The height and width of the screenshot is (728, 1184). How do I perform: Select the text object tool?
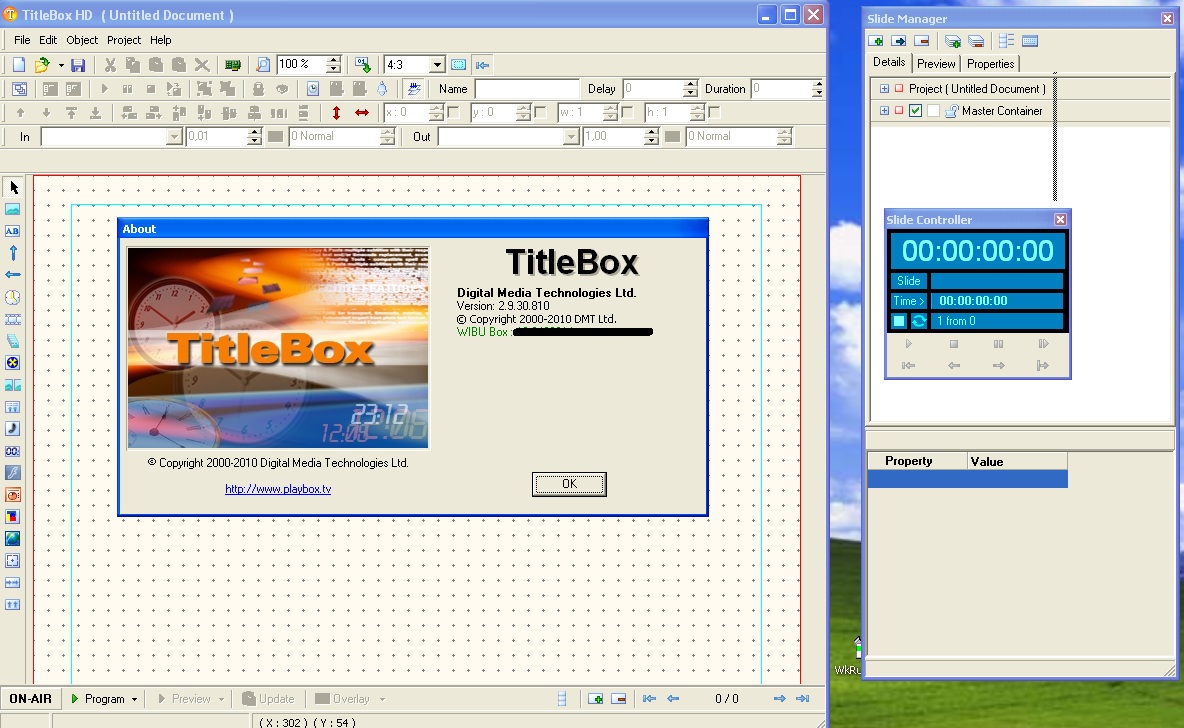(13, 231)
